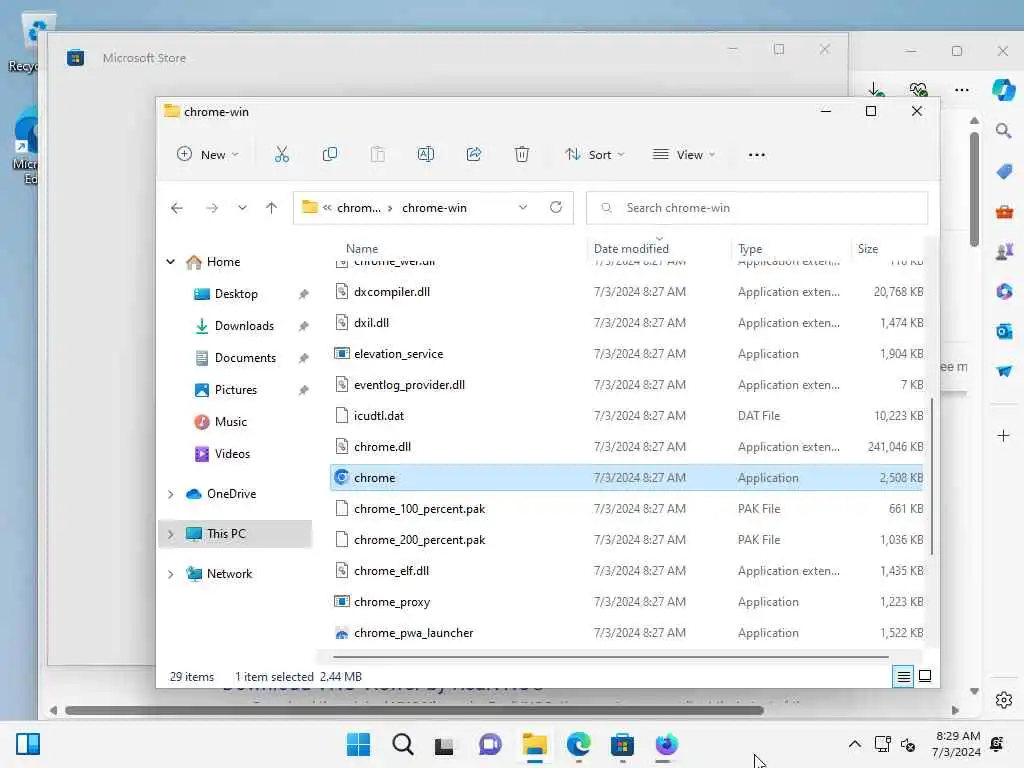Unpin Pictures using its pin icon

pyautogui.click(x=304, y=390)
